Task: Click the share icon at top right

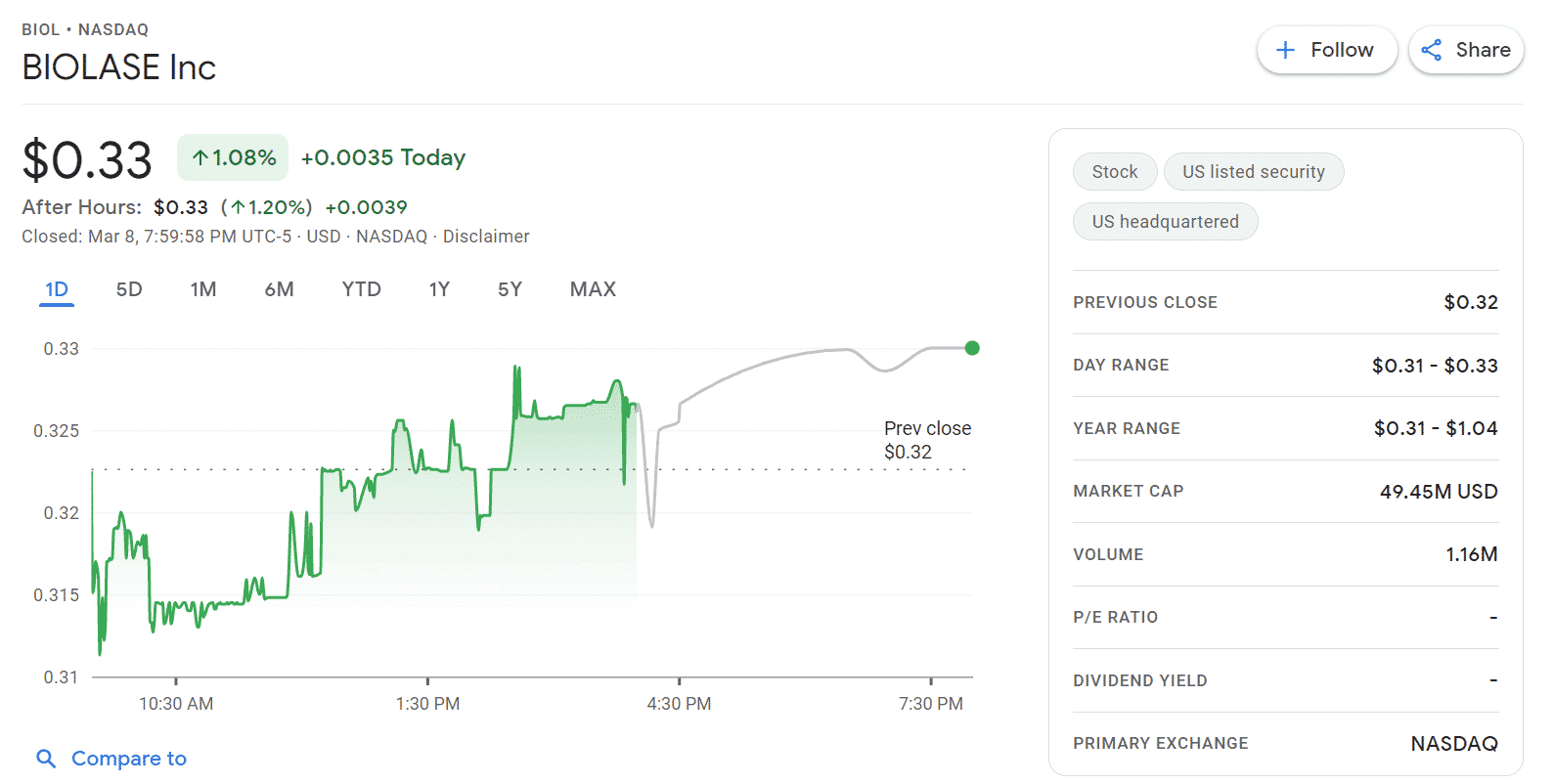Action: tap(1432, 50)
